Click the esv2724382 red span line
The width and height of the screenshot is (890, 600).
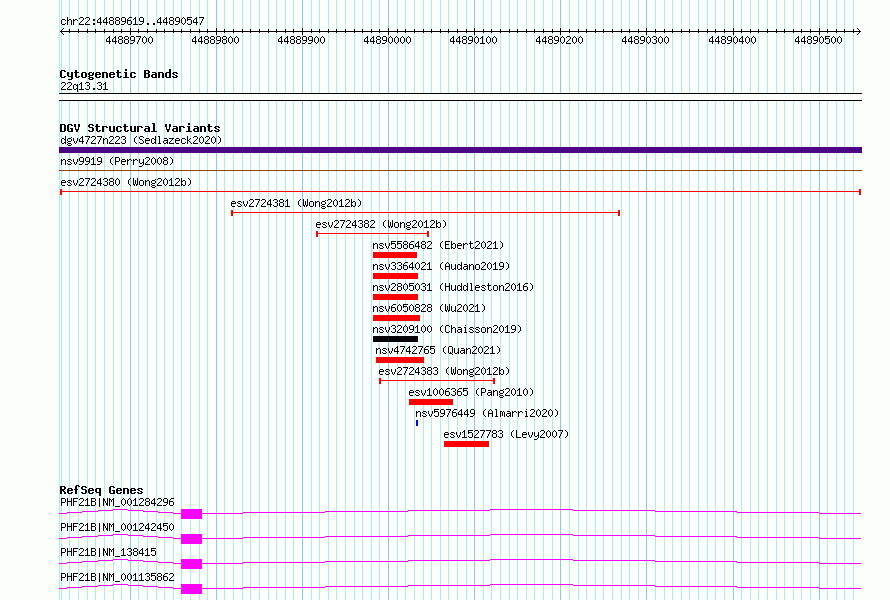click(372, 234)
